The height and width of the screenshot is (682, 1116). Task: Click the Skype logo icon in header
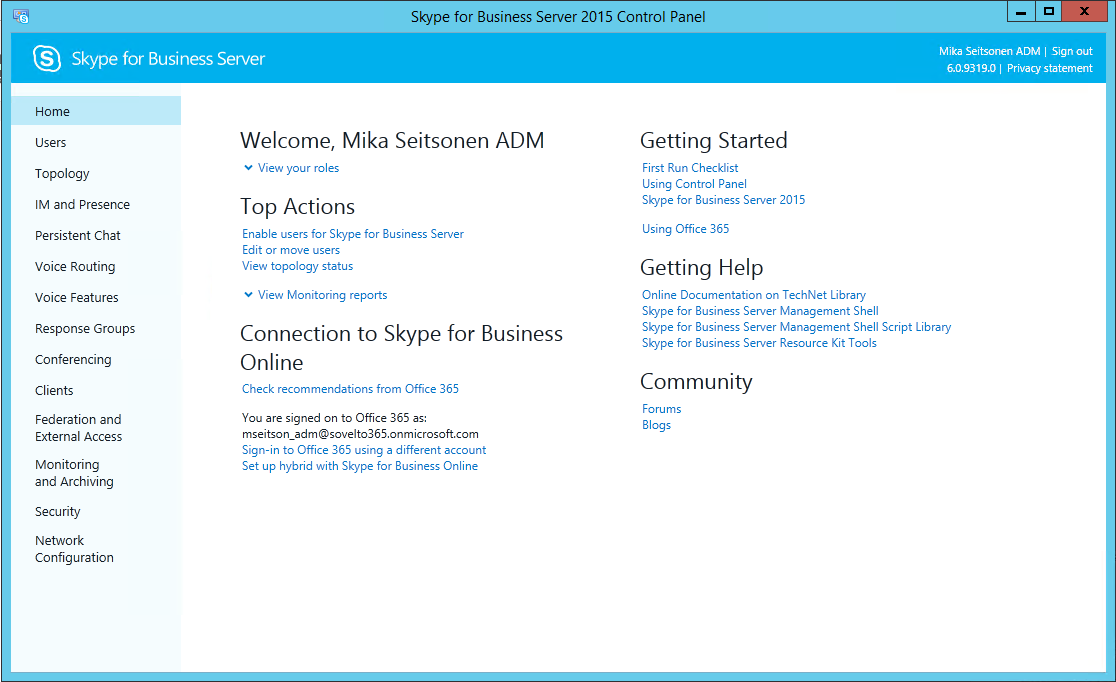(47, 58)
